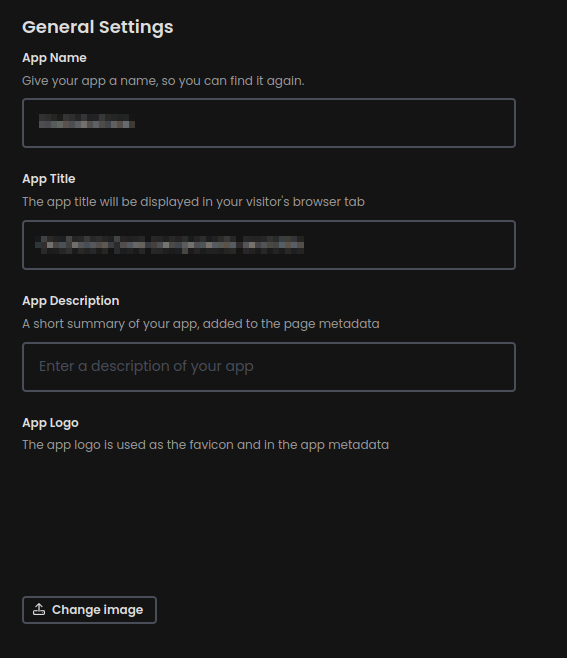The width and height of the screenshot is (567, 658).
Task: Click the App Description label
Action: [71, 301]
